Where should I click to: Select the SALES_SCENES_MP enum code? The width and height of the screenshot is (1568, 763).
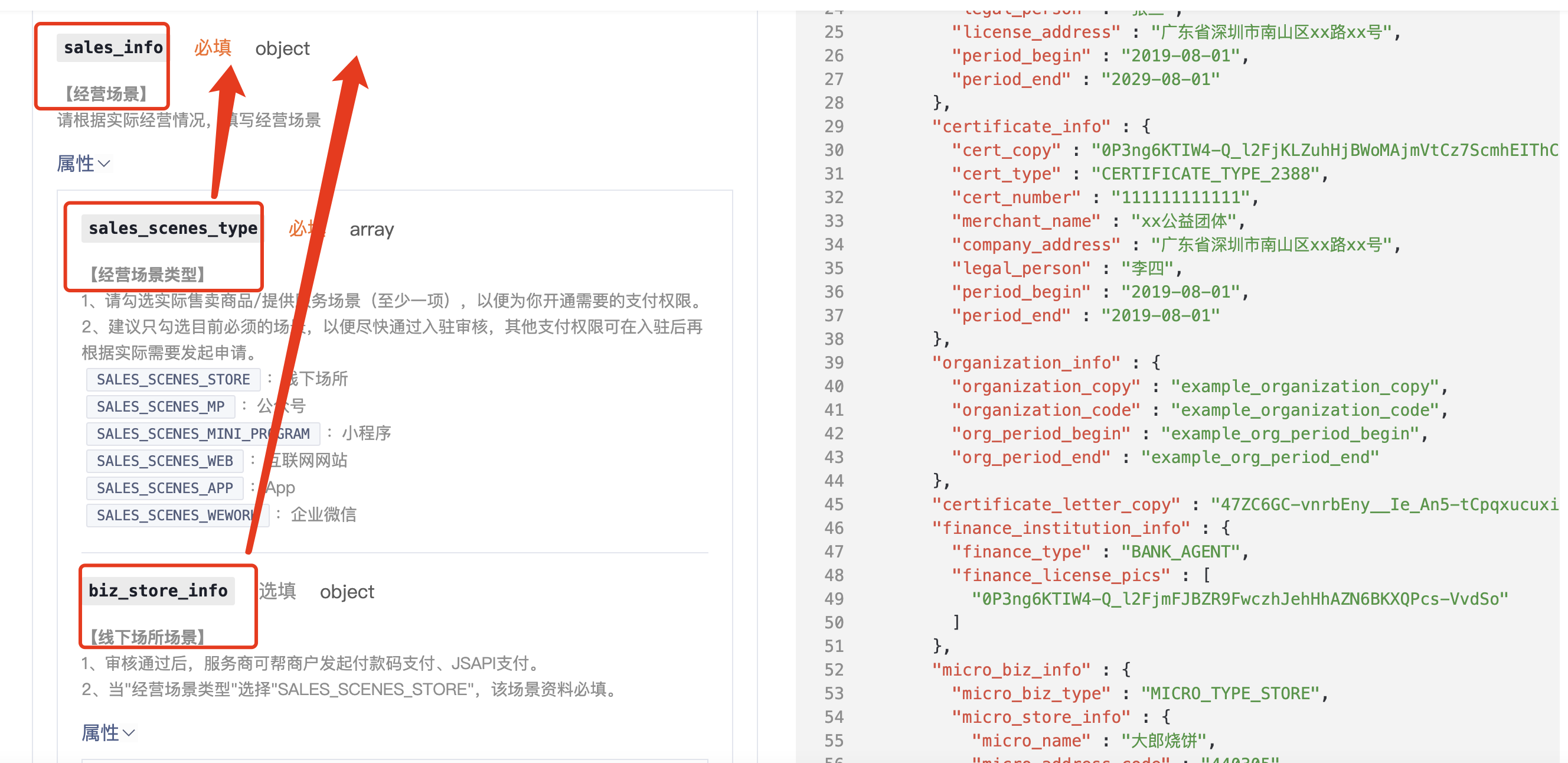click(x=161, y=407)
